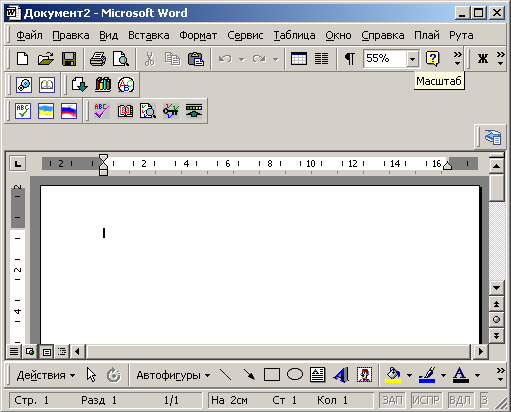
Task: Open the Columns layout icon
Action: [x=322, y=59]
